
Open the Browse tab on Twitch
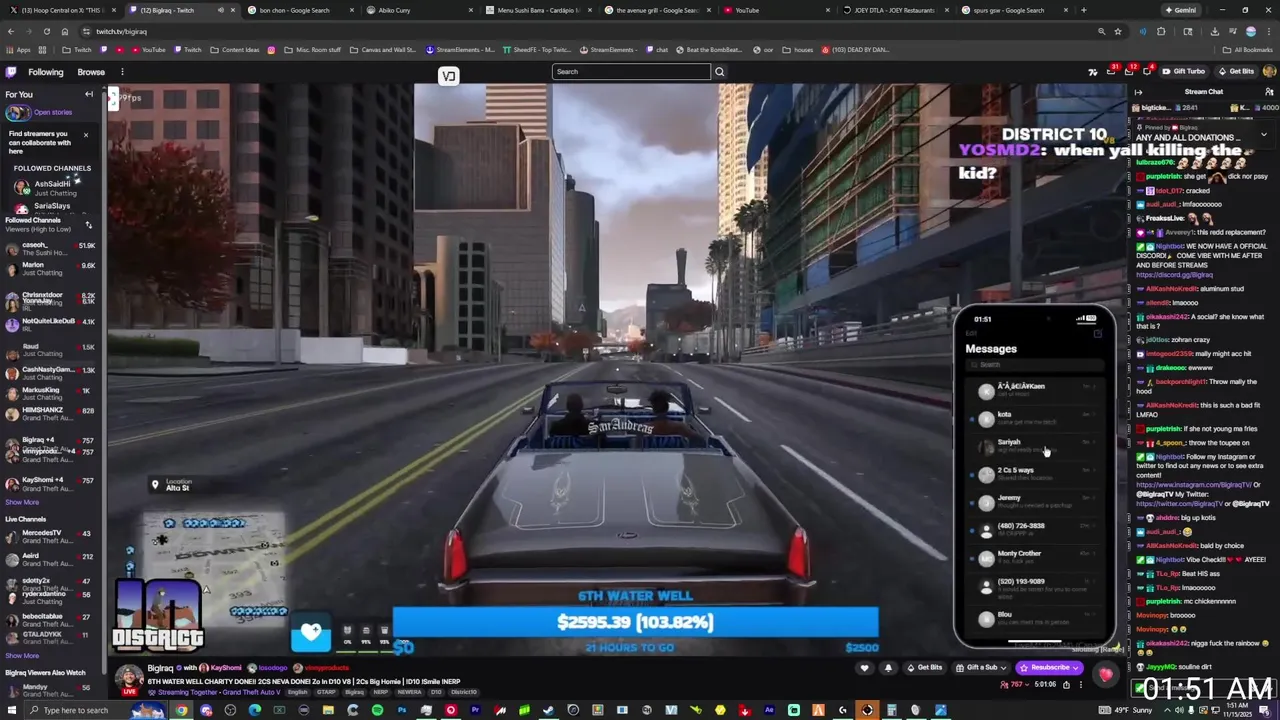pyautogui.click(x=91, y=72)
